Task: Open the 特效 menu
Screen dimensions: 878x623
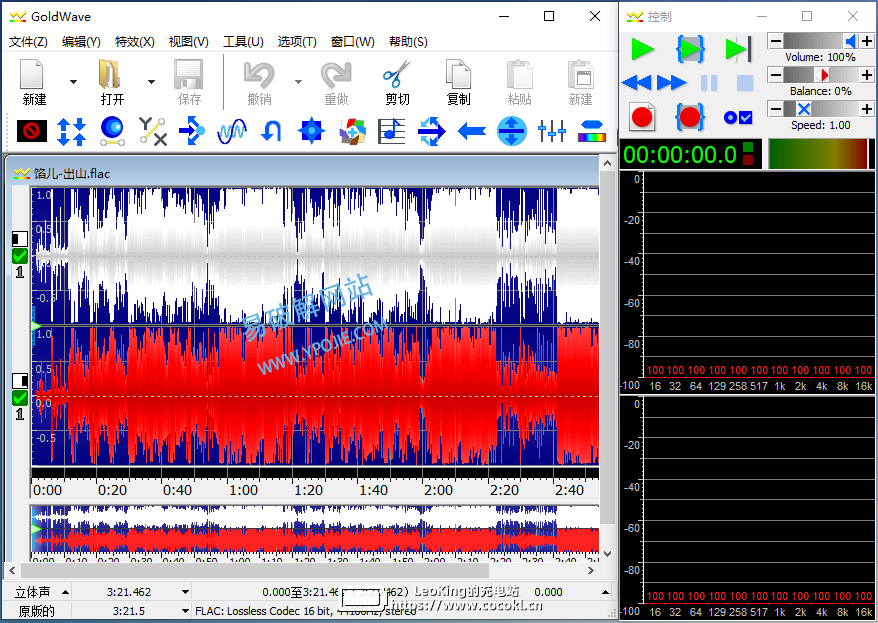Action: coord(134,41)
